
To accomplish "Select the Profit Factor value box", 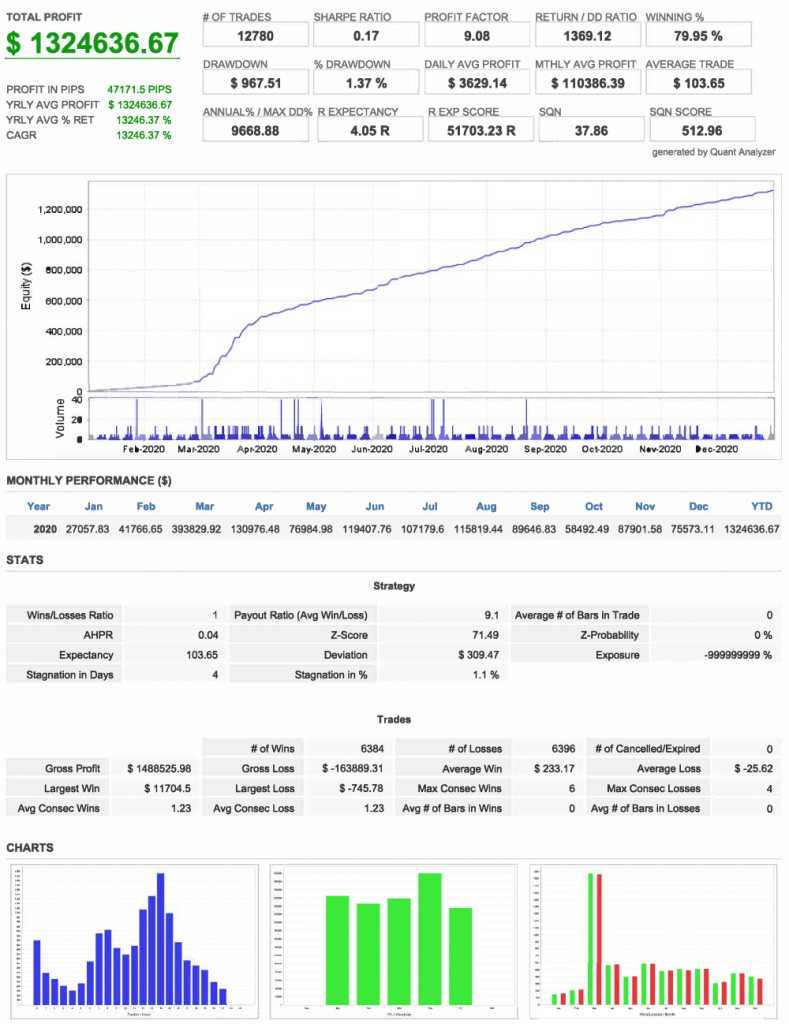I will pyautogui.click(x=475, y=36).
